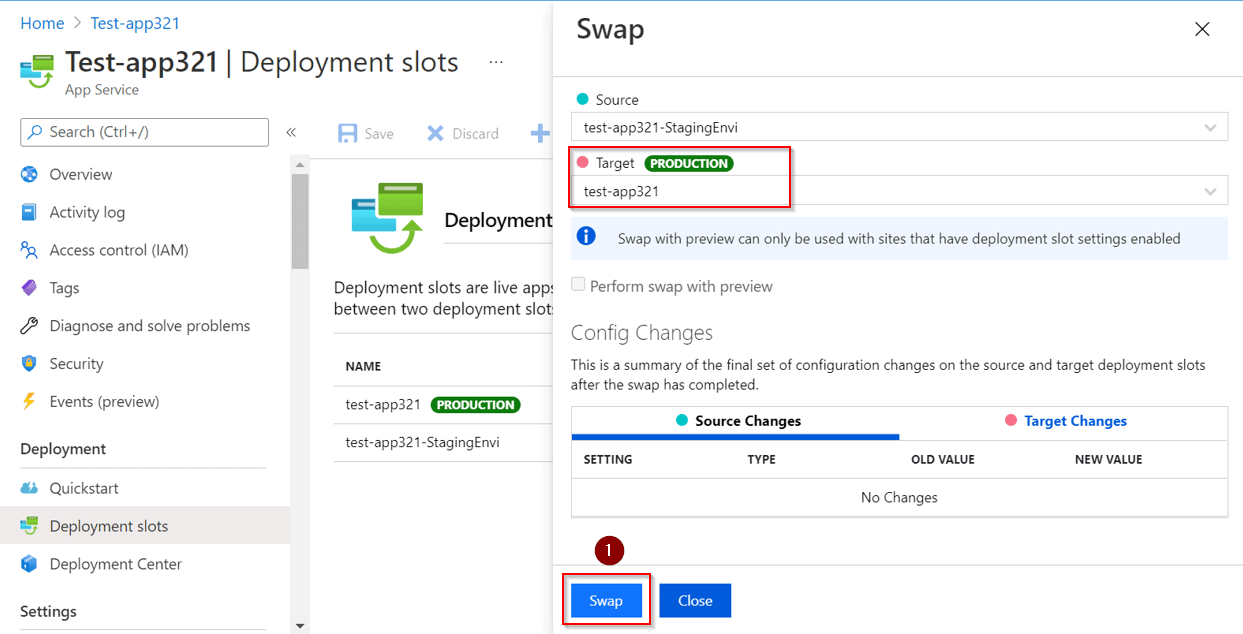
Task: Go to Home breadcrumb link
Action: pyautogui.click(x=42, y=23)
